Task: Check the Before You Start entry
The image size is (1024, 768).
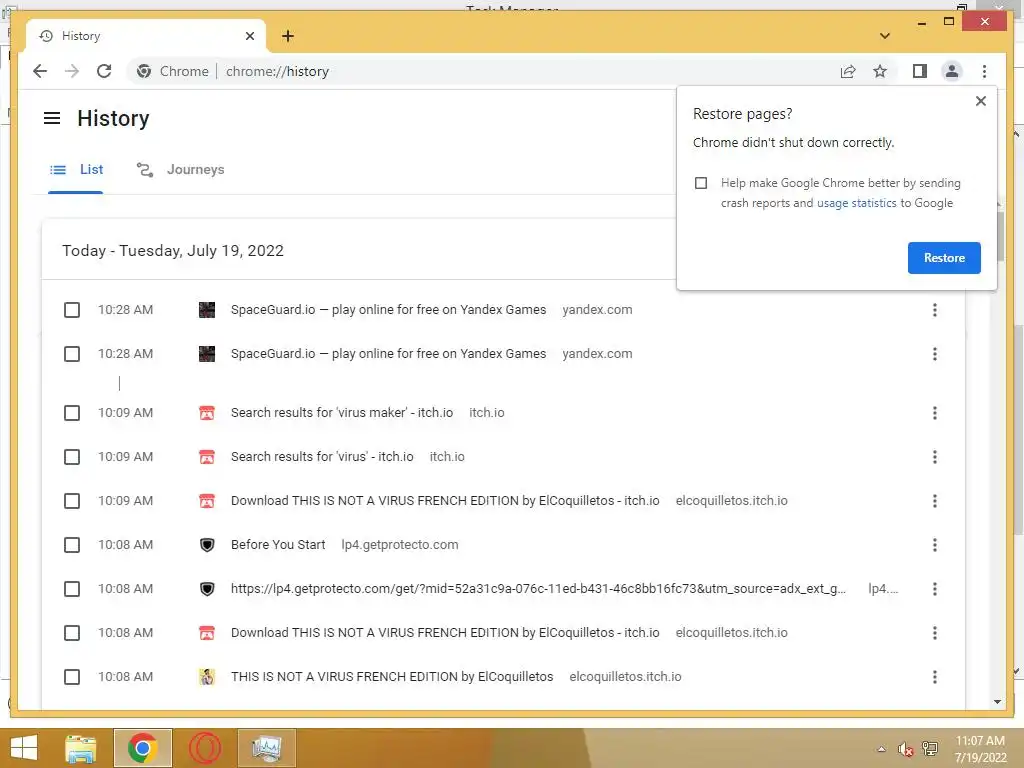Action: pos(72,545)
